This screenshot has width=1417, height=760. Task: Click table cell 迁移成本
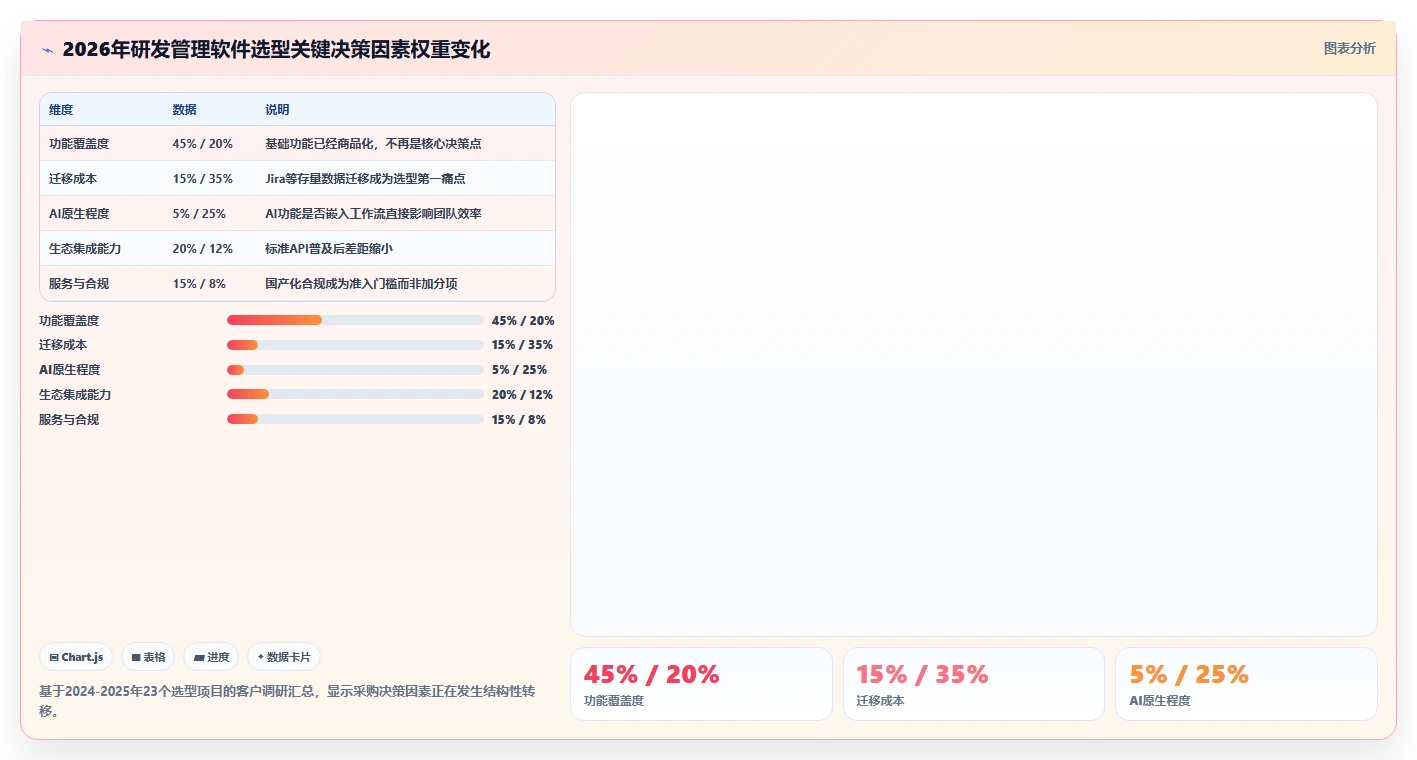[x=73, y=179]
